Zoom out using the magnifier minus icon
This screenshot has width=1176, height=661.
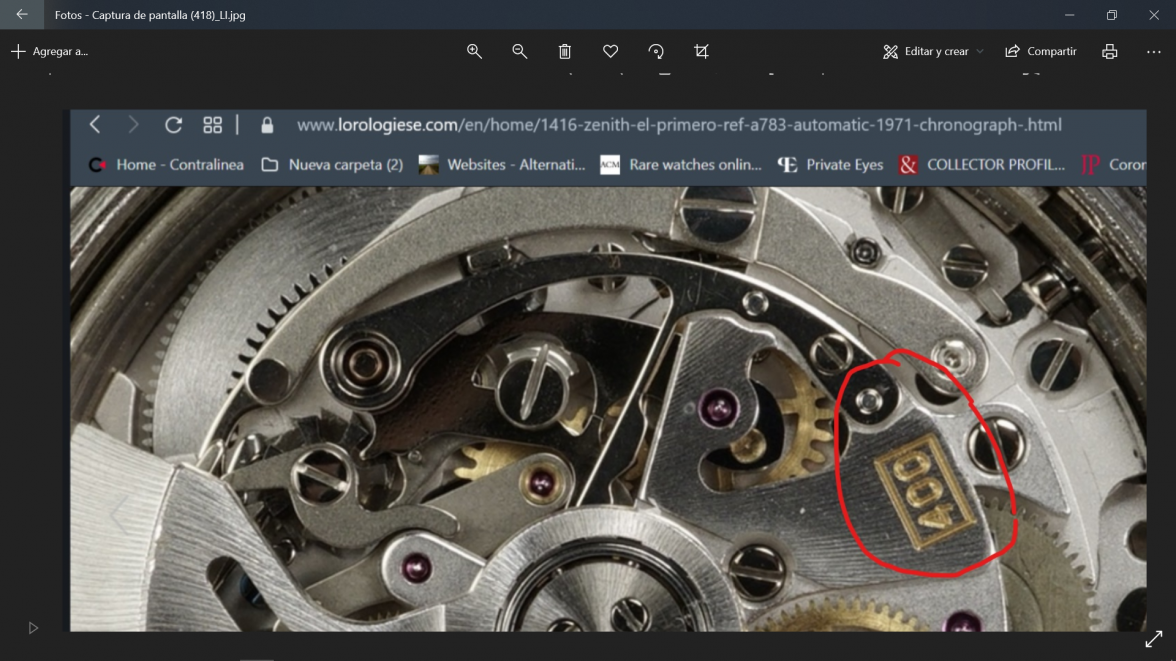click(x=519, y=51)
